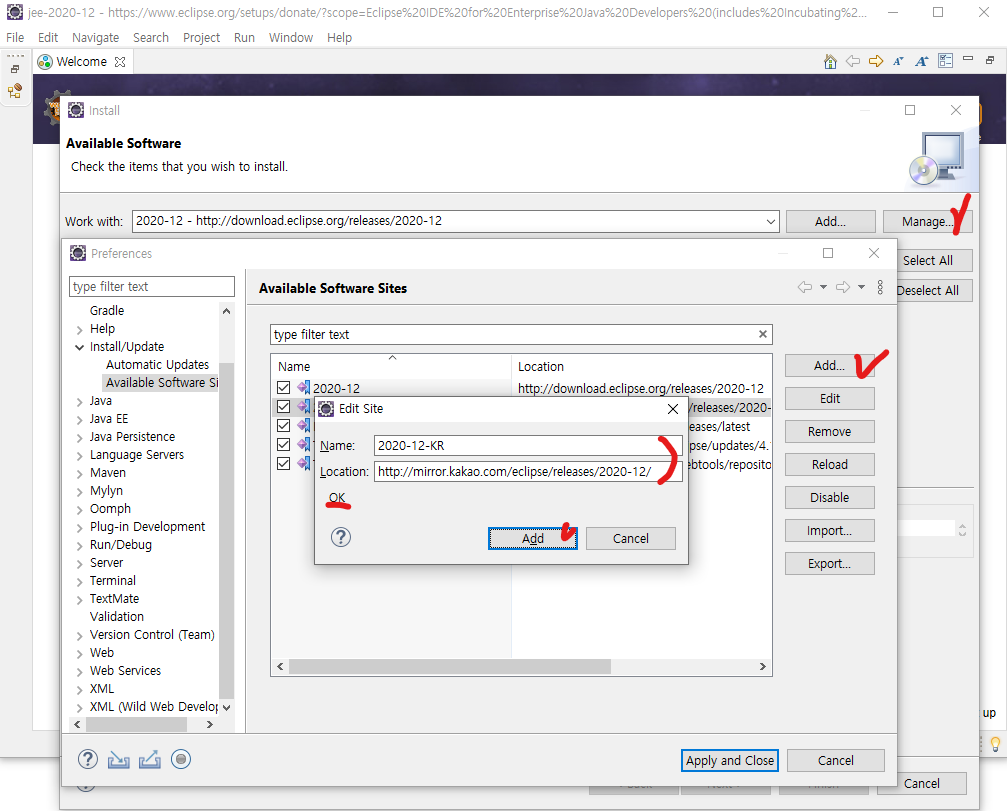This screenshot has height=811, width=1007.
Task: Click the lightbulb tip icon at bottom right
Action: (995, 745)
